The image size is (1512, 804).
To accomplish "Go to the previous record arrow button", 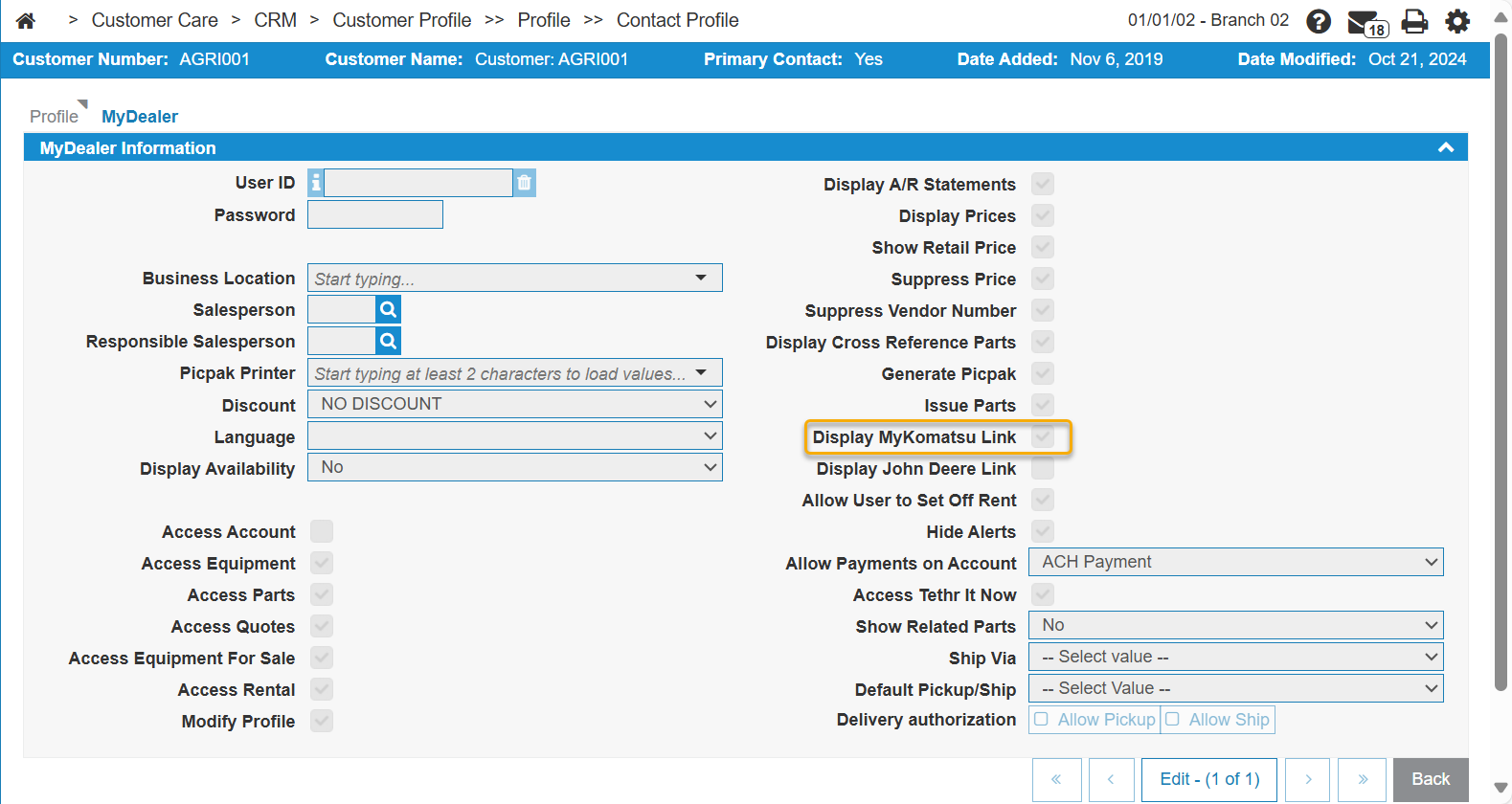I will 1111,779.
